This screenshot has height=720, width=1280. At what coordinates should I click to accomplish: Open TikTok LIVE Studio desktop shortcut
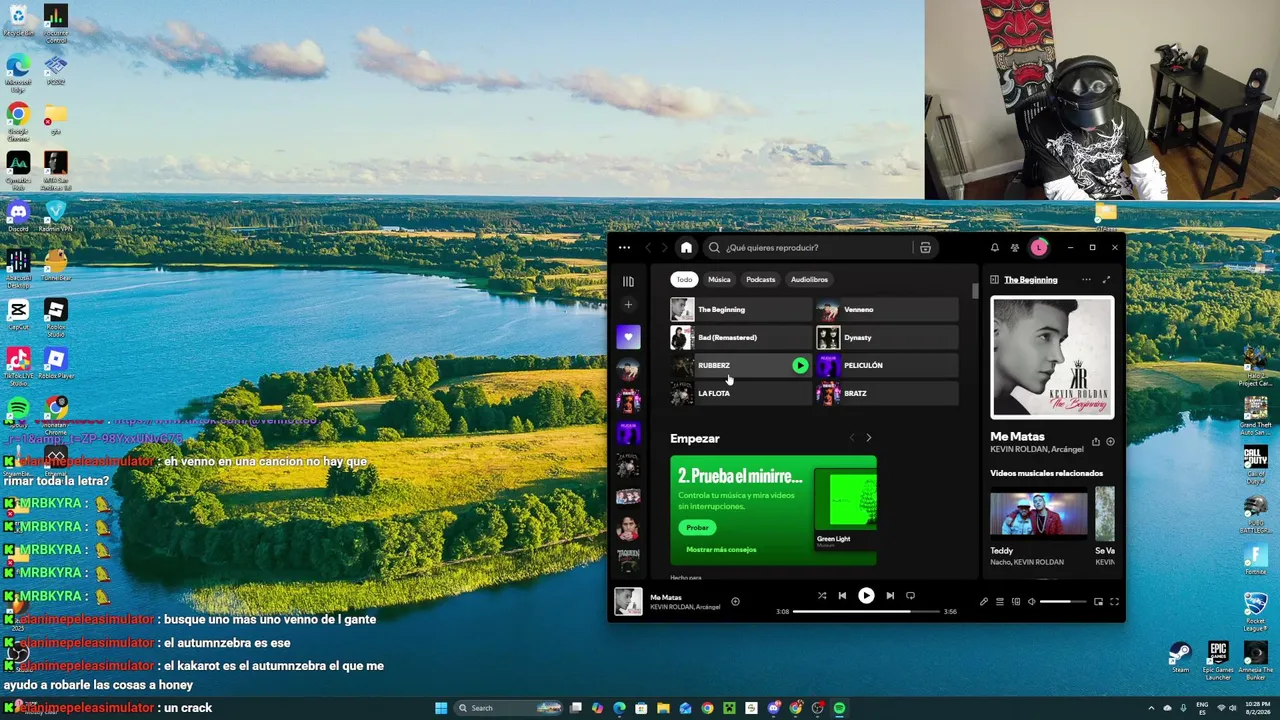(18, 366)
